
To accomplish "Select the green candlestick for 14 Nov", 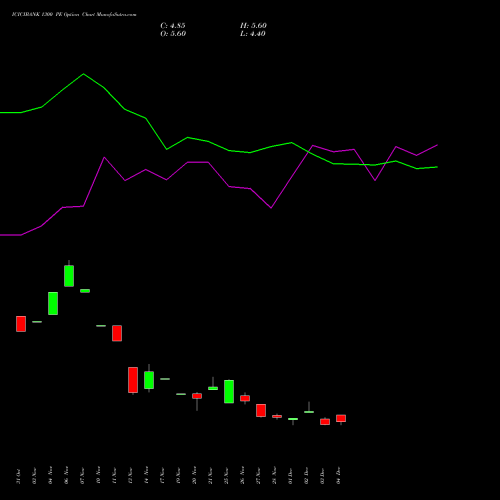I will point(149,380).
